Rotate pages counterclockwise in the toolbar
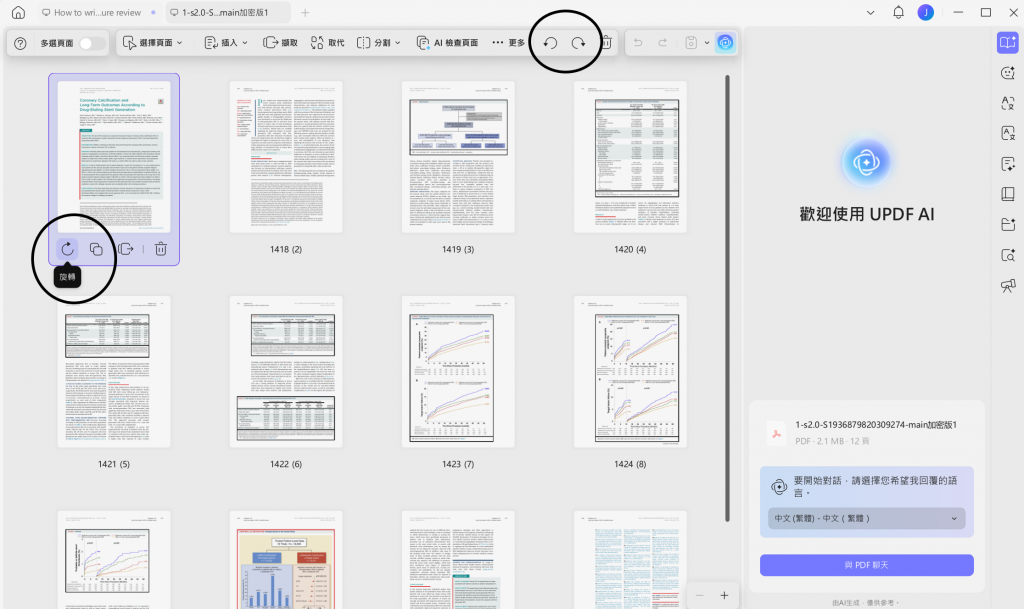 (x=551, y=43)
